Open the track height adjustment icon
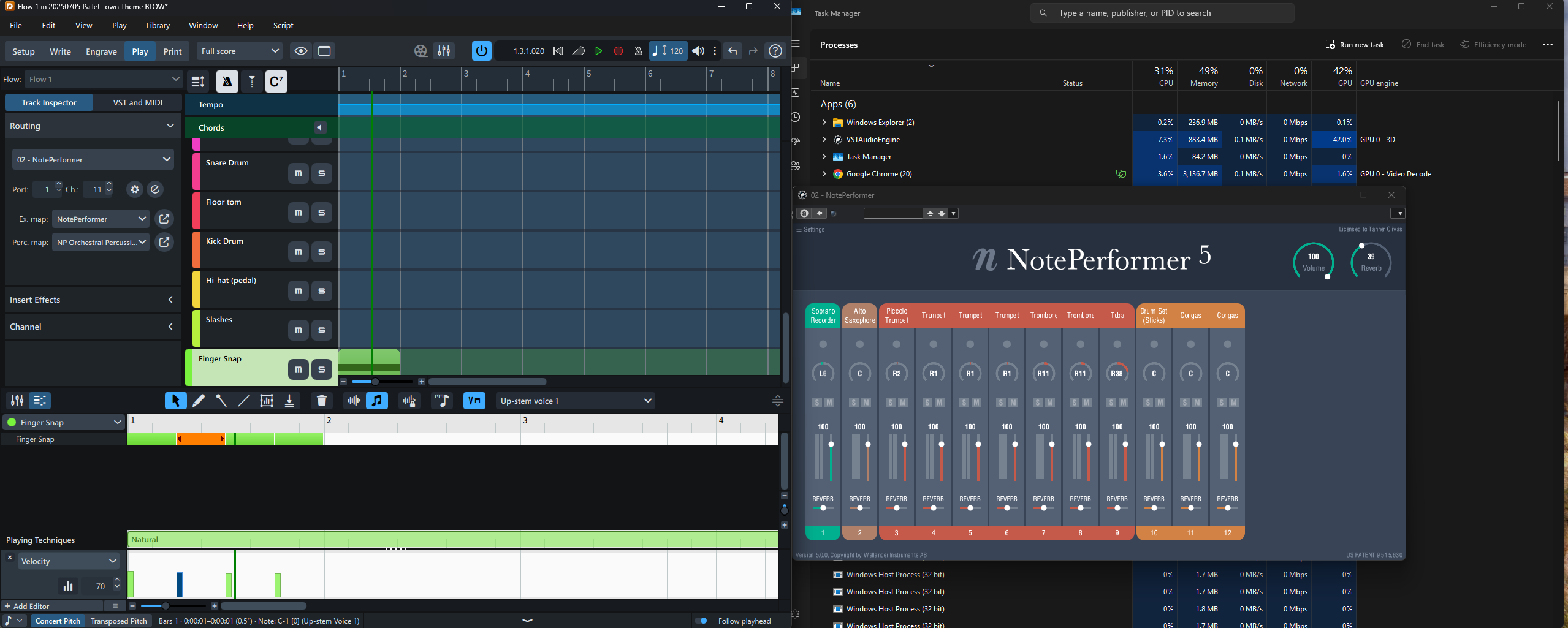Image resolution: width=1568 pixels, height=628 pixels. [198, 81]
